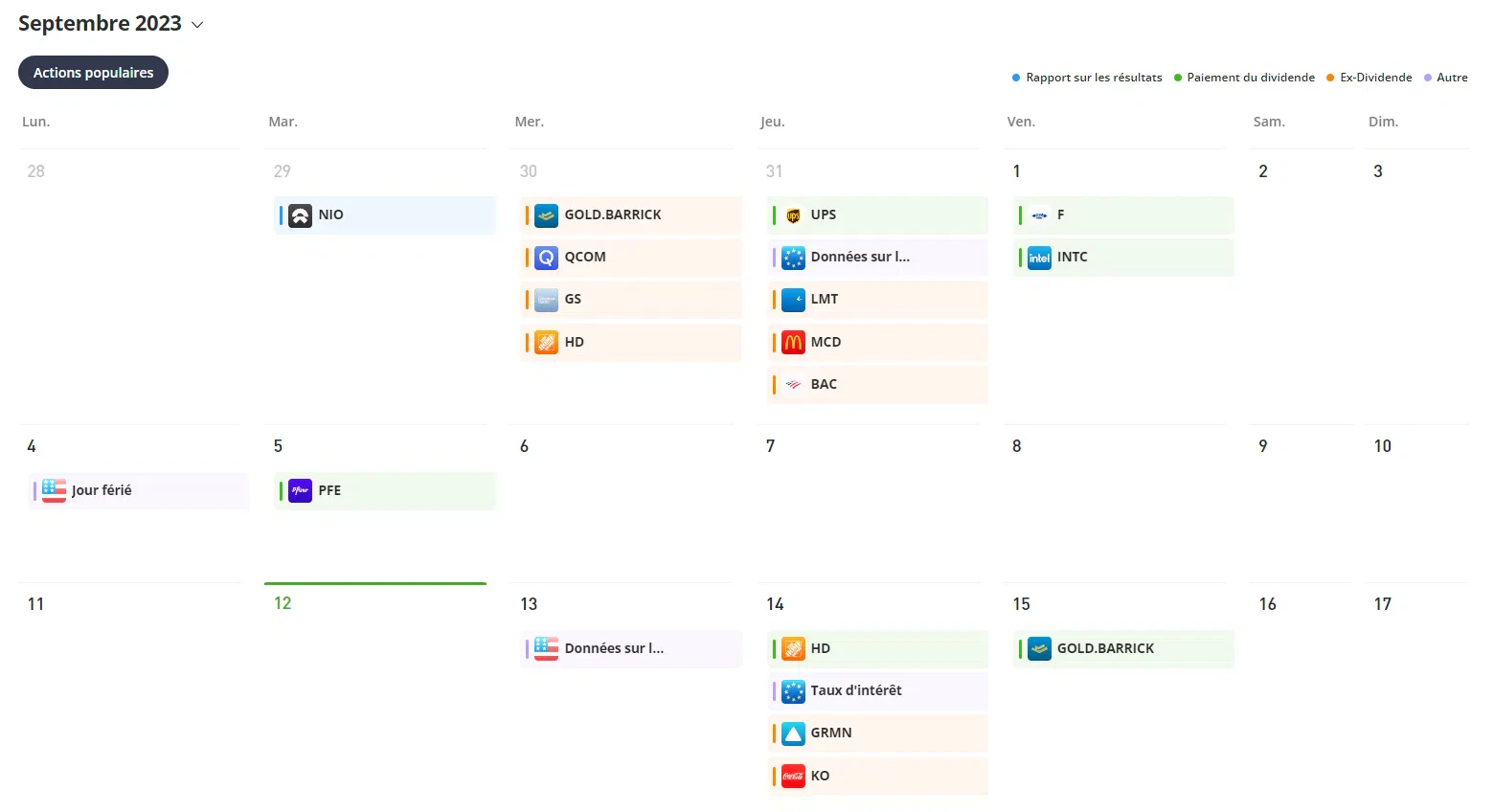Screen dimensions: 1494x812
Task: Select day 7 in the Thursday column
Action: point(771,446)
